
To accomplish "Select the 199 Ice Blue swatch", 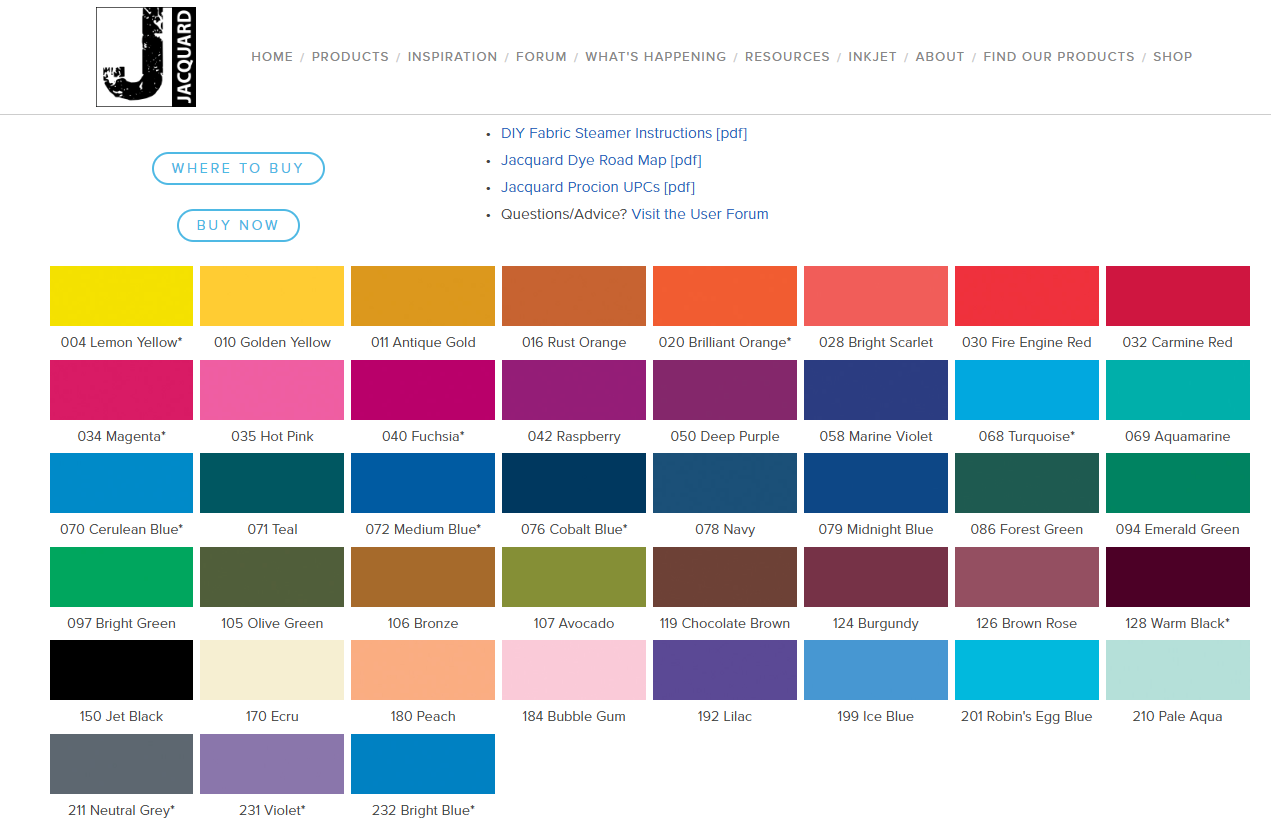I will pyautogui.click(x=876, y=670).
